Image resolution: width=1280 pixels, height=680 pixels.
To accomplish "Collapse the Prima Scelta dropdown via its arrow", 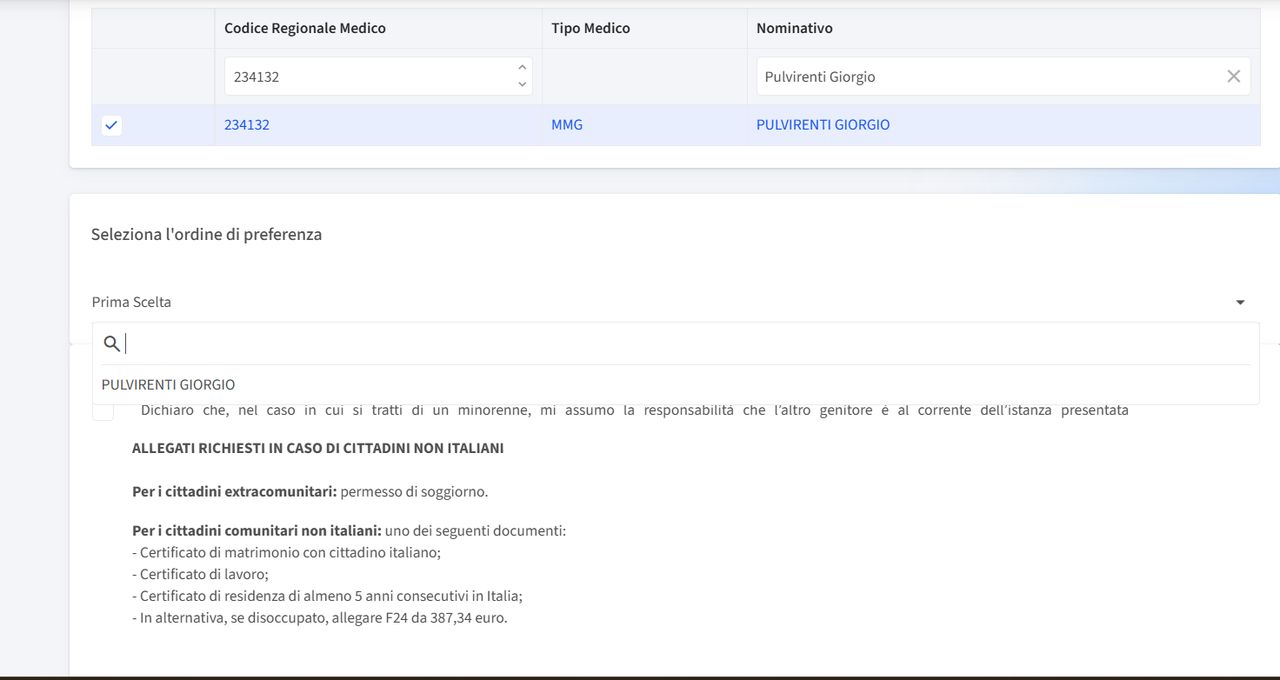I will (1240, 302).
